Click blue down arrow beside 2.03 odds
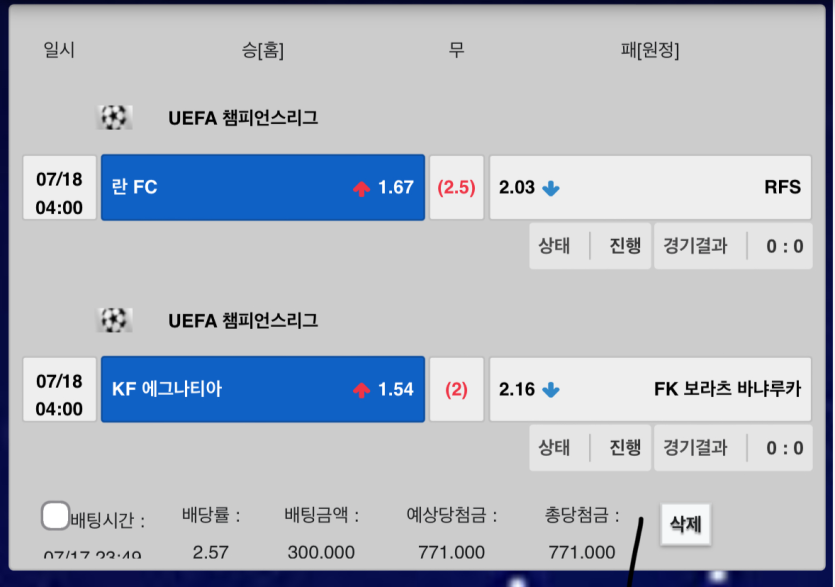 click(550, 188)
